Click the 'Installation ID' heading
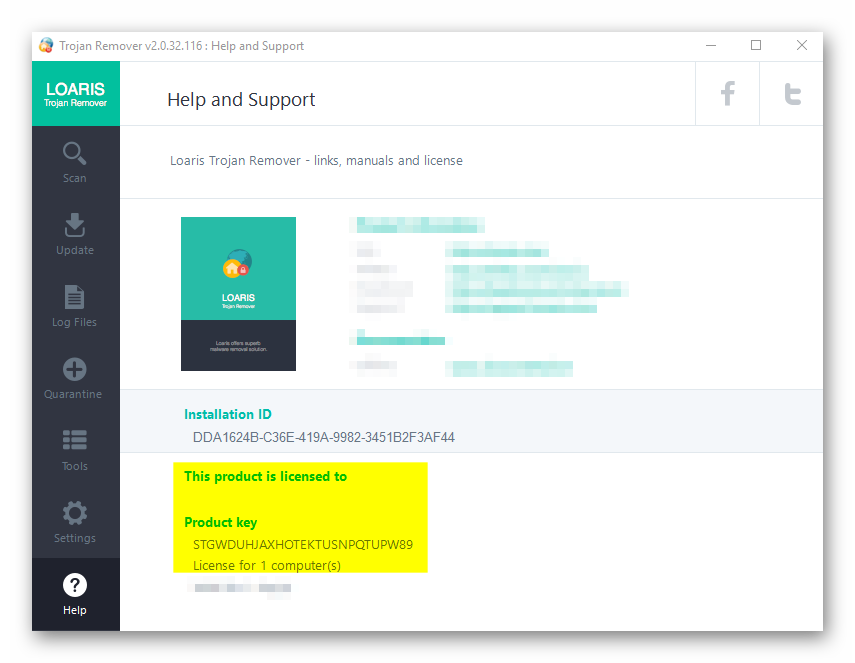This screenshot has width=855, height=663. pos(227,414)
